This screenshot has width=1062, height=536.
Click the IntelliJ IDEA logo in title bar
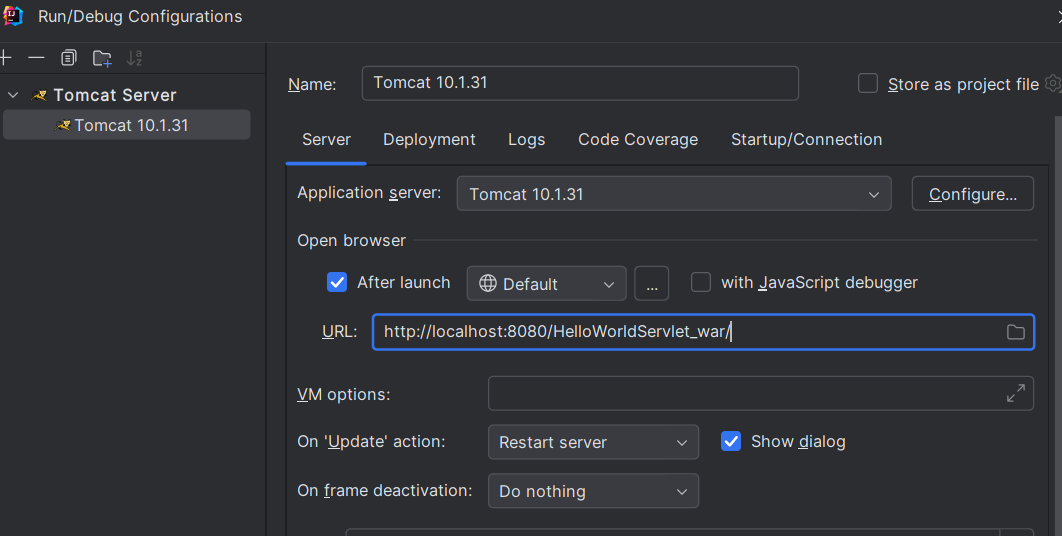click(13, 16)
